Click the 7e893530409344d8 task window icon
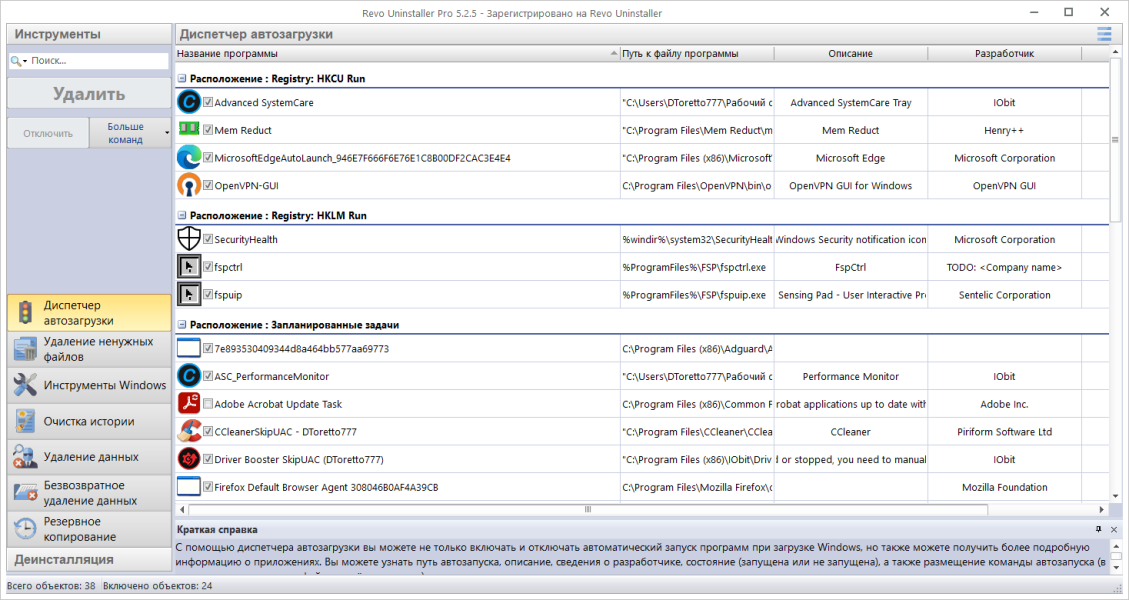1129x600 pixels. [x=189, y=348]
